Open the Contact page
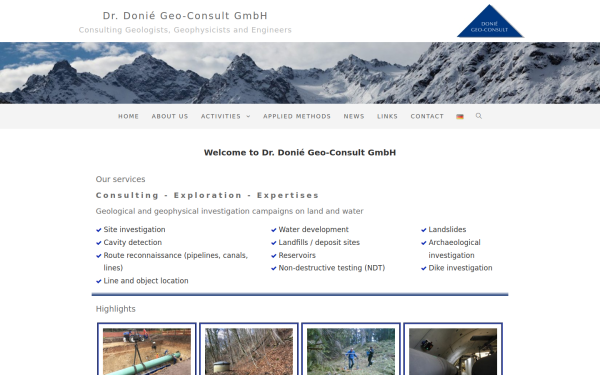 [427, 116]
